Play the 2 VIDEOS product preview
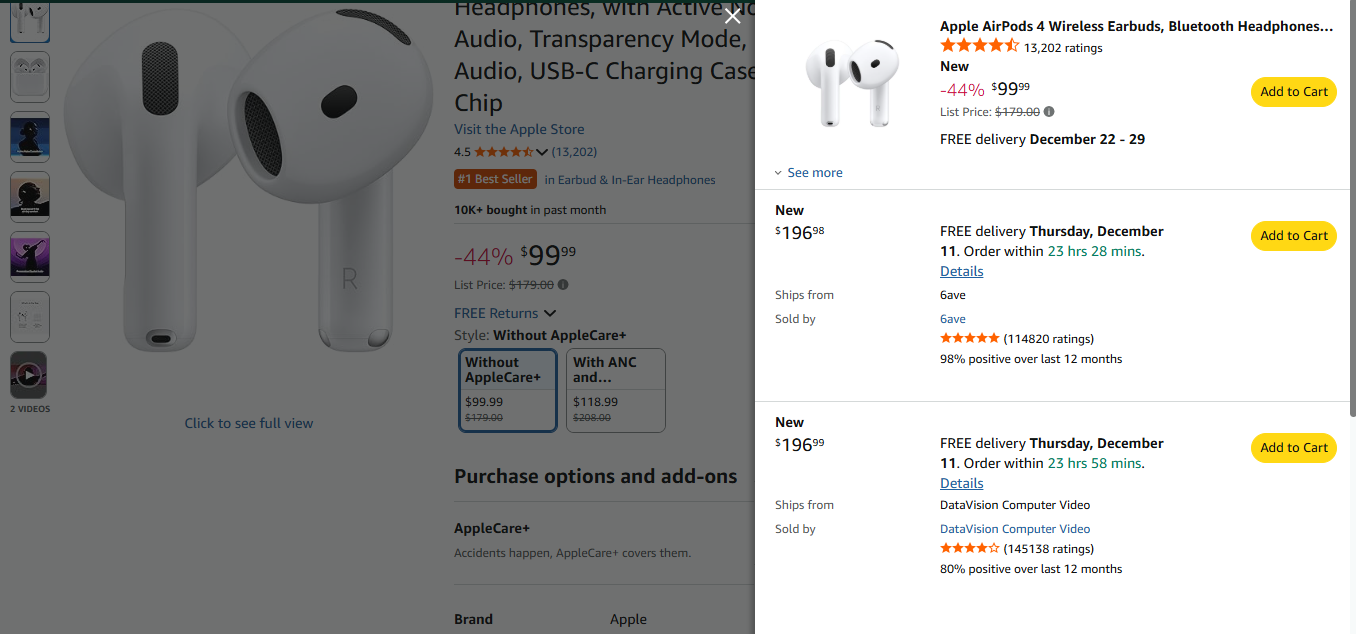 click(29, 374)
